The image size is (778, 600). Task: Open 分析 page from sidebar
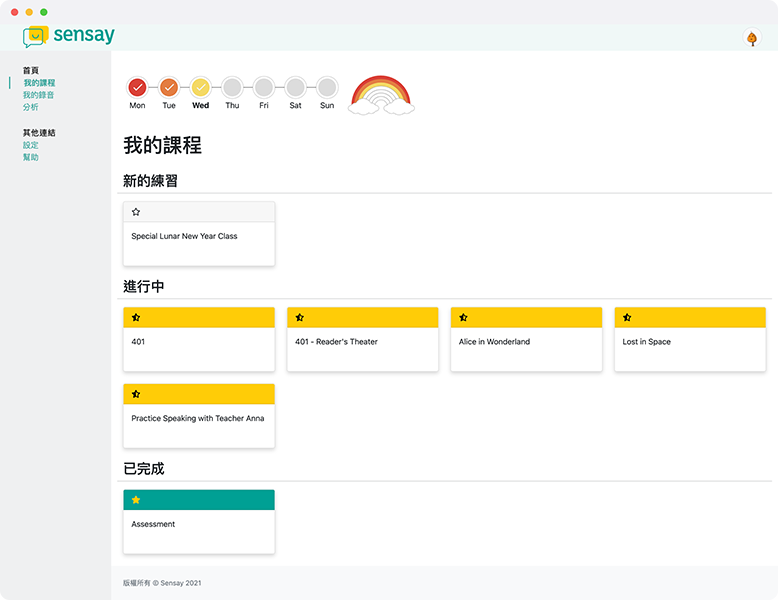[31, 107]
